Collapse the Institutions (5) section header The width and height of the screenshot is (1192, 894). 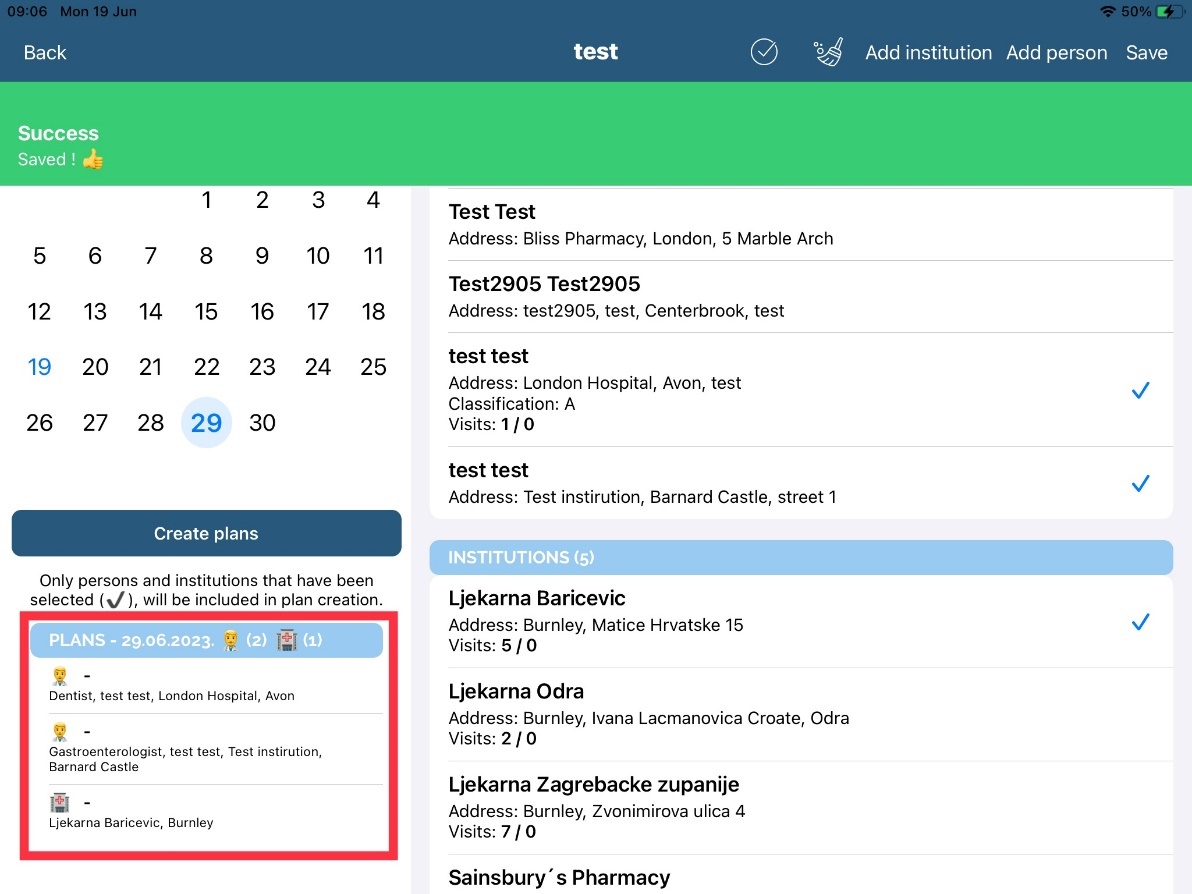pyautogui.click(x=800, y=557)
